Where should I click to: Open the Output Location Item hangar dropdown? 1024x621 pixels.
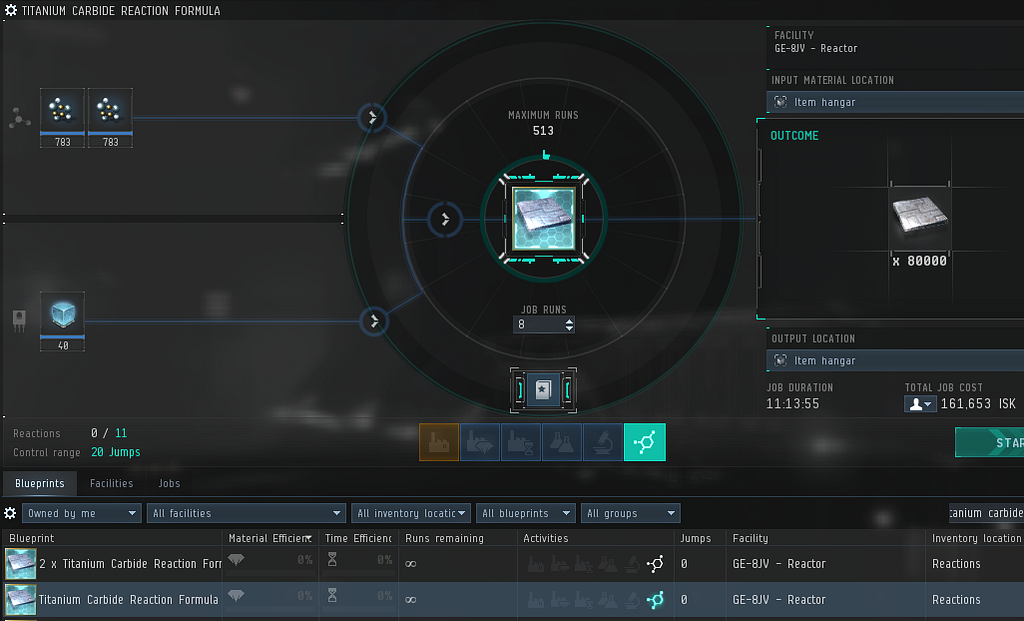[x=895, y=360]
